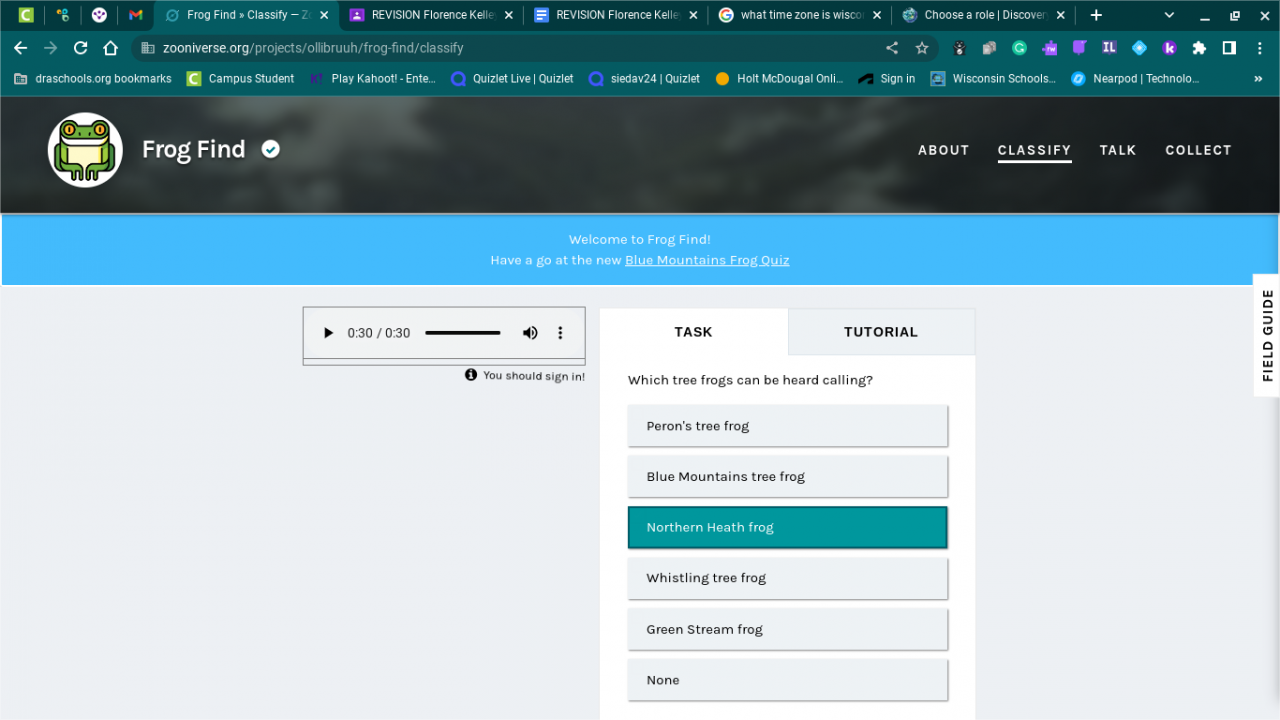1280x720 pixels.
Task: Switch to the Task tab
Action: pos(694,332)
